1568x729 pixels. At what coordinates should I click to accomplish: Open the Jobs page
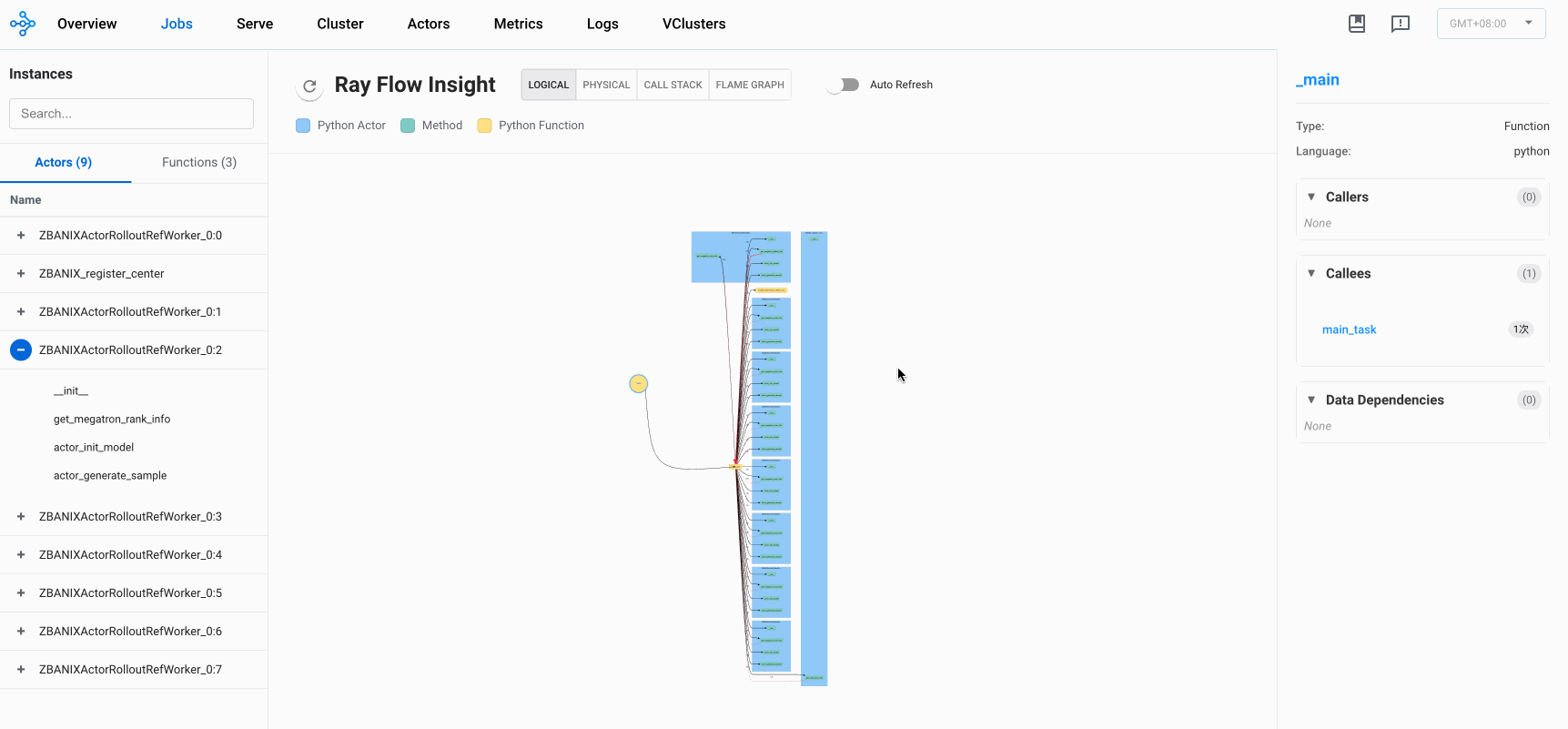177,24
